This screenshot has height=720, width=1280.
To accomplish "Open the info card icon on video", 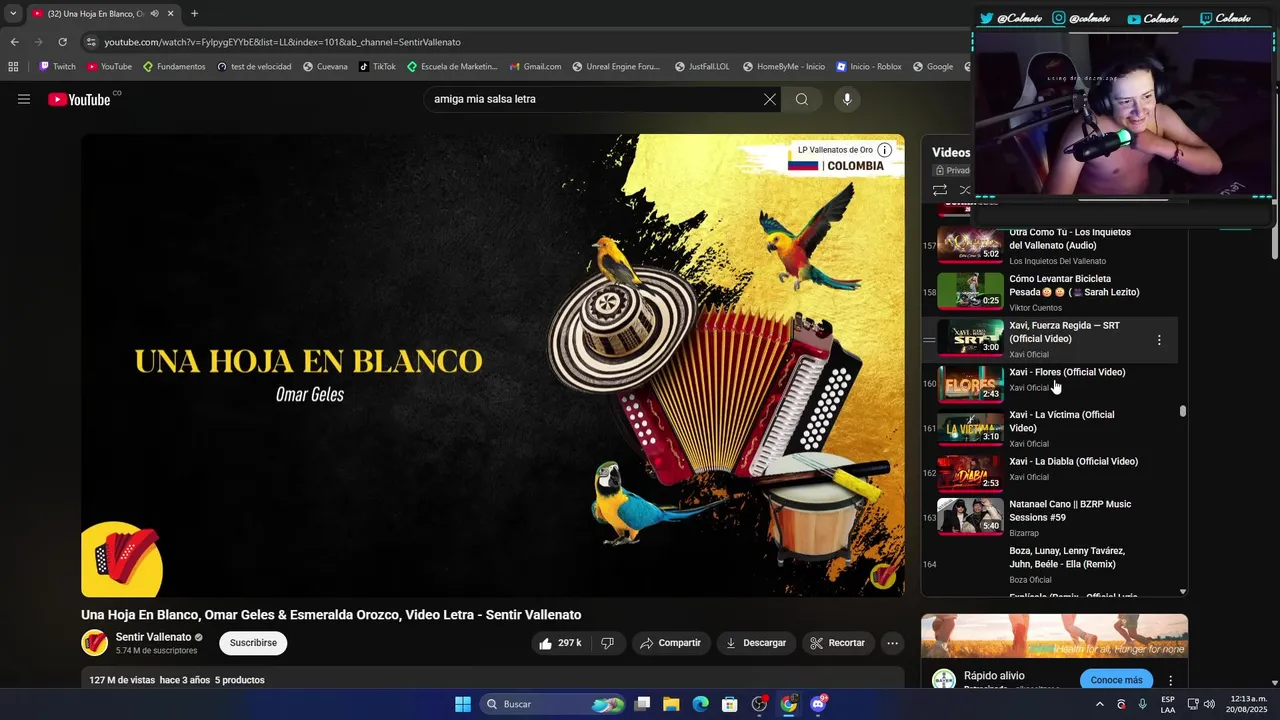I will coord(884,150).
